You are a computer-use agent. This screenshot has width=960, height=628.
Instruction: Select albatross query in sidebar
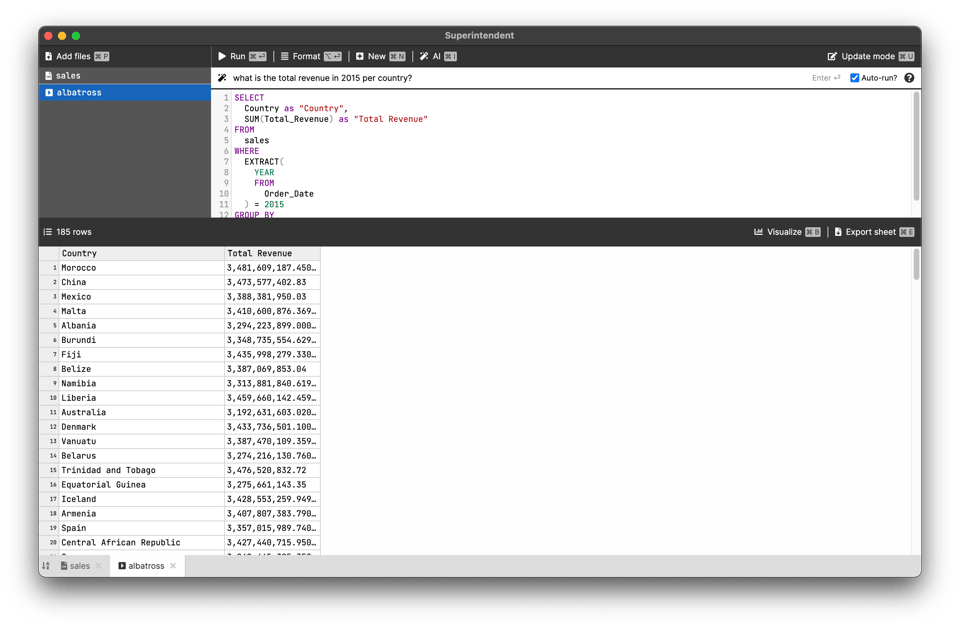tap(78, 93)
